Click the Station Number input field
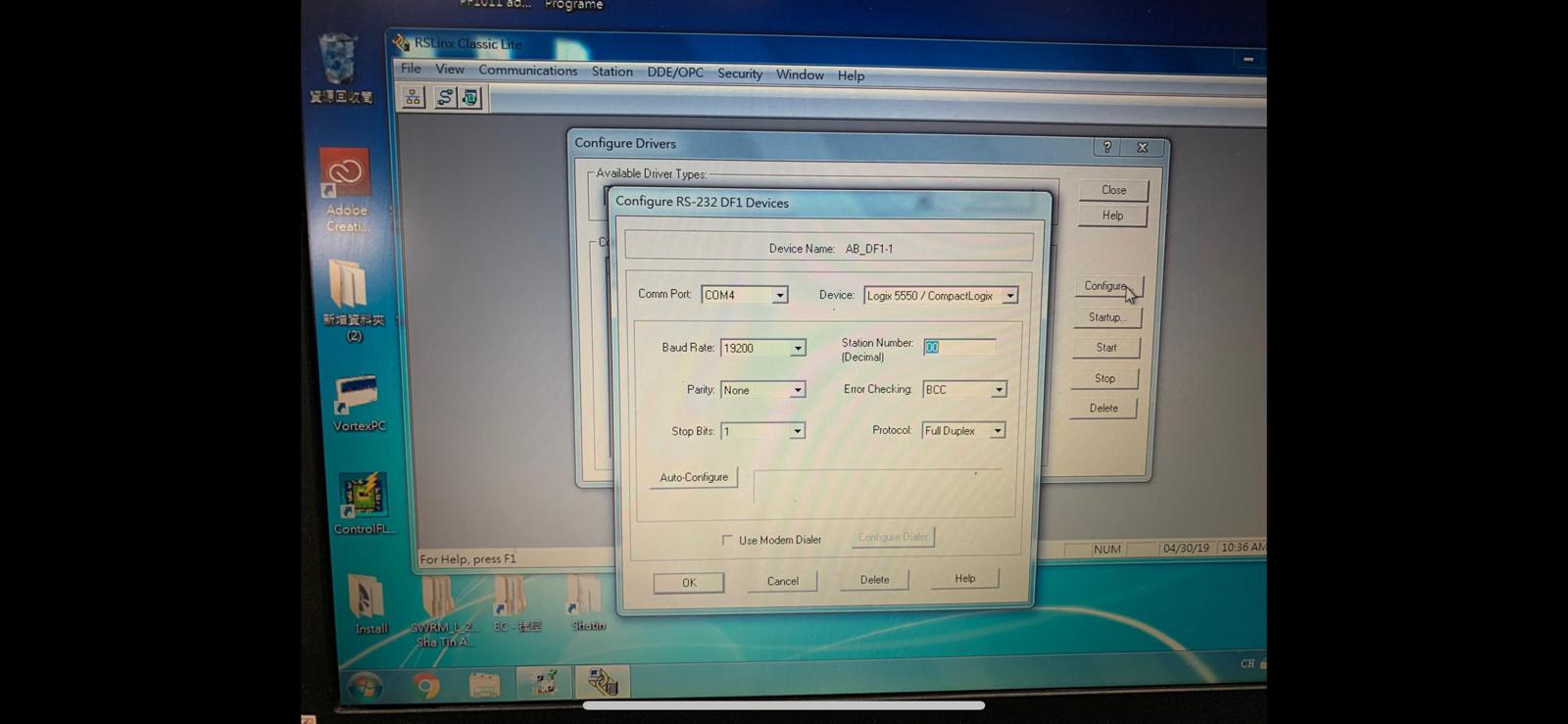Image resolution: width=1568 pixels, height=724 pixels. click(958, 348)
